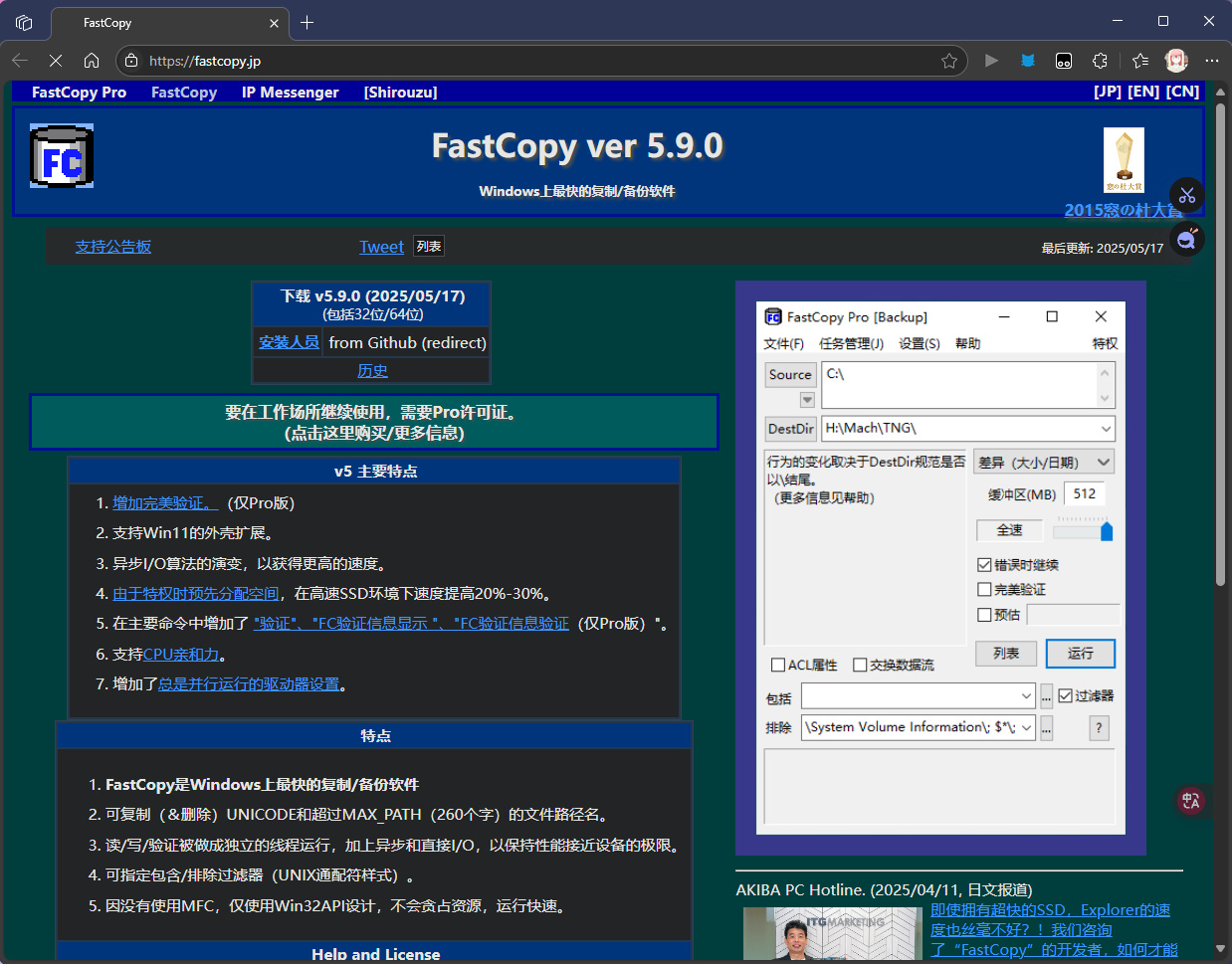Open the 2015窓の杜大賞 link
This screenshot has width=1232, height=964.
[1124, 210]
